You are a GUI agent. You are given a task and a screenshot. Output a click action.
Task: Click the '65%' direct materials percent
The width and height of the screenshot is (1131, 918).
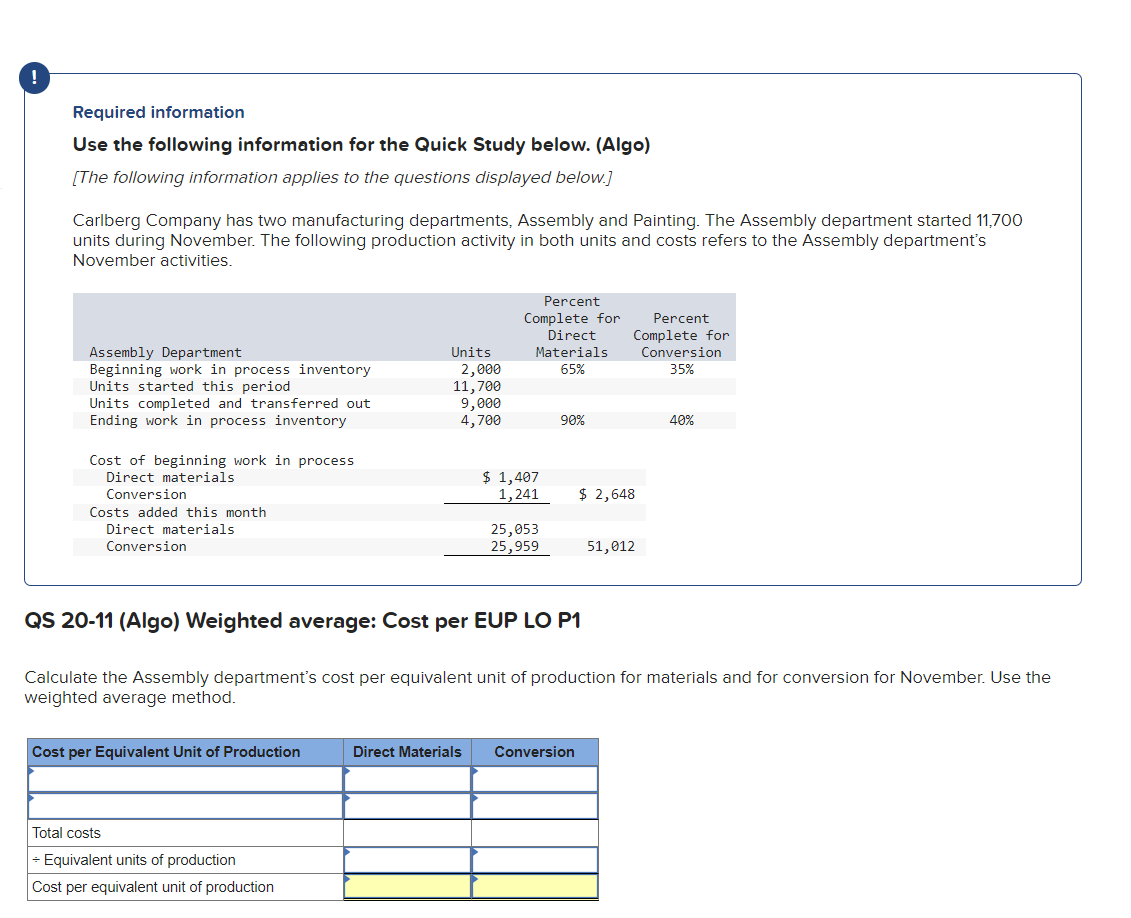pos(573,369)
